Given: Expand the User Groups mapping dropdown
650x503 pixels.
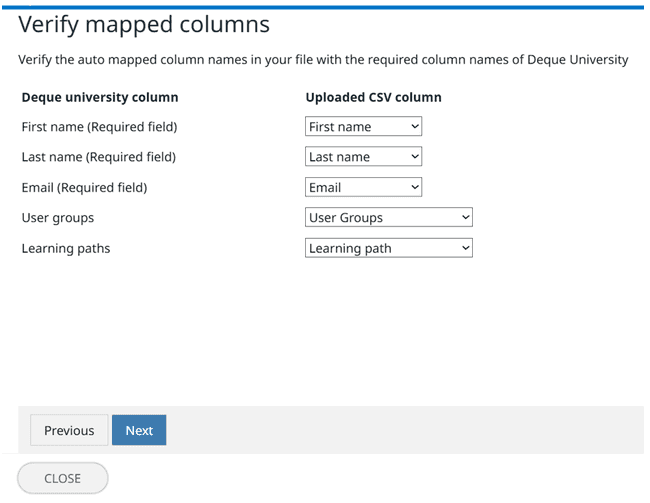Looking at the screenshot, I should [x=388, y=217].
